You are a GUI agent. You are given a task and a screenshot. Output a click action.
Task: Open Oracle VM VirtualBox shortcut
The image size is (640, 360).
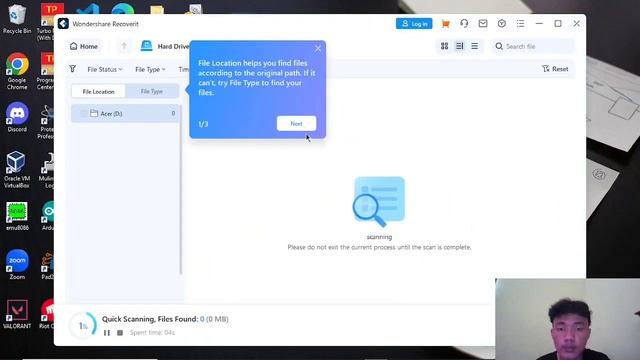tap(17, 169)
